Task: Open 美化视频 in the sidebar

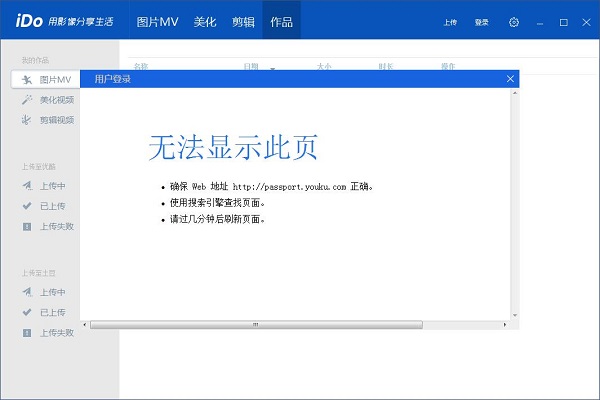Action: pos(56,99)
